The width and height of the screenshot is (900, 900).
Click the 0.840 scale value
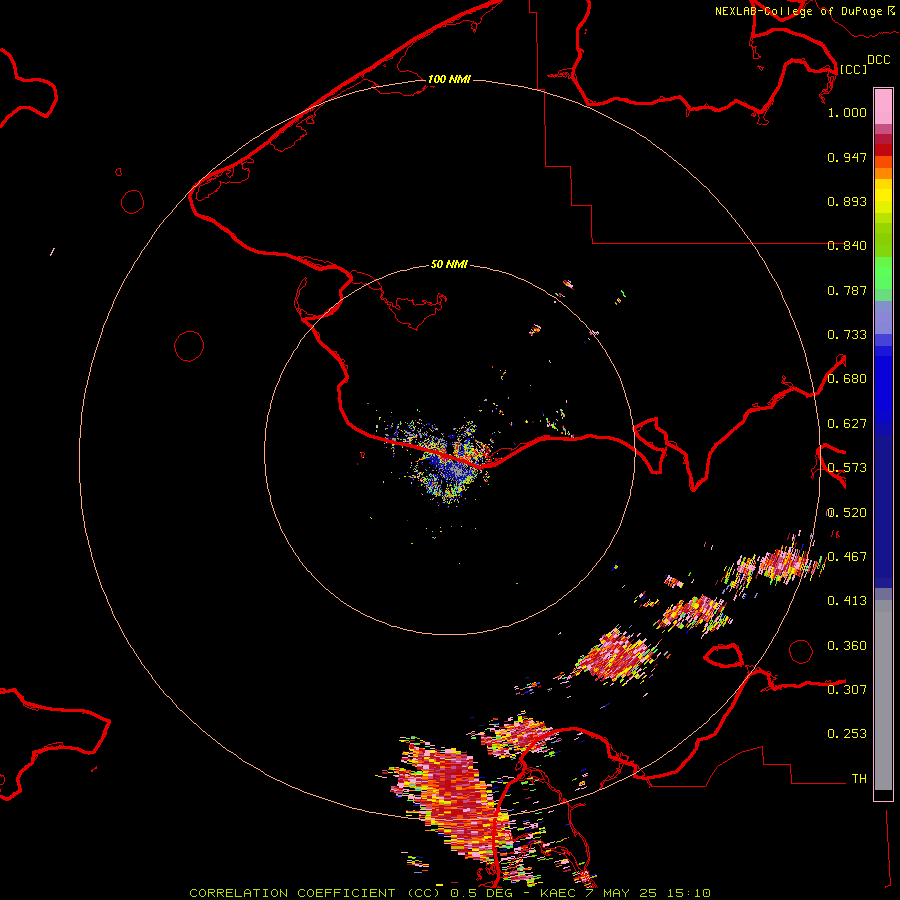pos(847,246)
